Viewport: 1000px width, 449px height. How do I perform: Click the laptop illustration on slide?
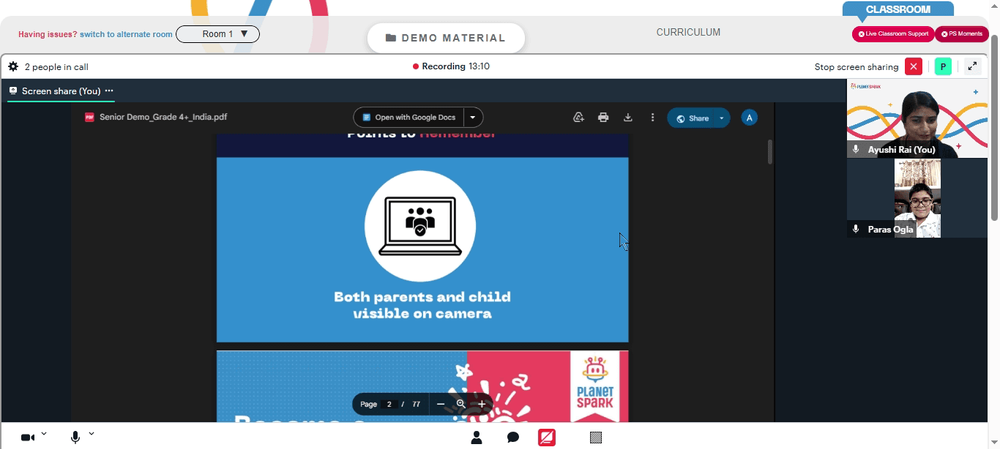[x=420, y=226]
